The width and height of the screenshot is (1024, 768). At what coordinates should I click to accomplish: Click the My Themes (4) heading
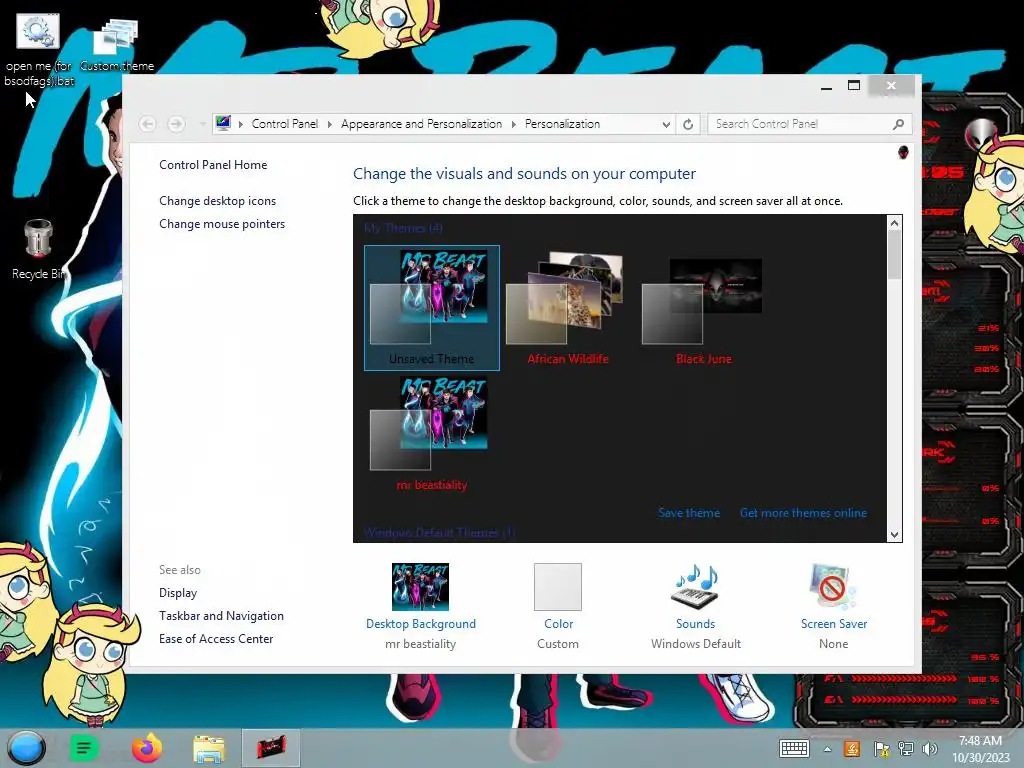403,228
